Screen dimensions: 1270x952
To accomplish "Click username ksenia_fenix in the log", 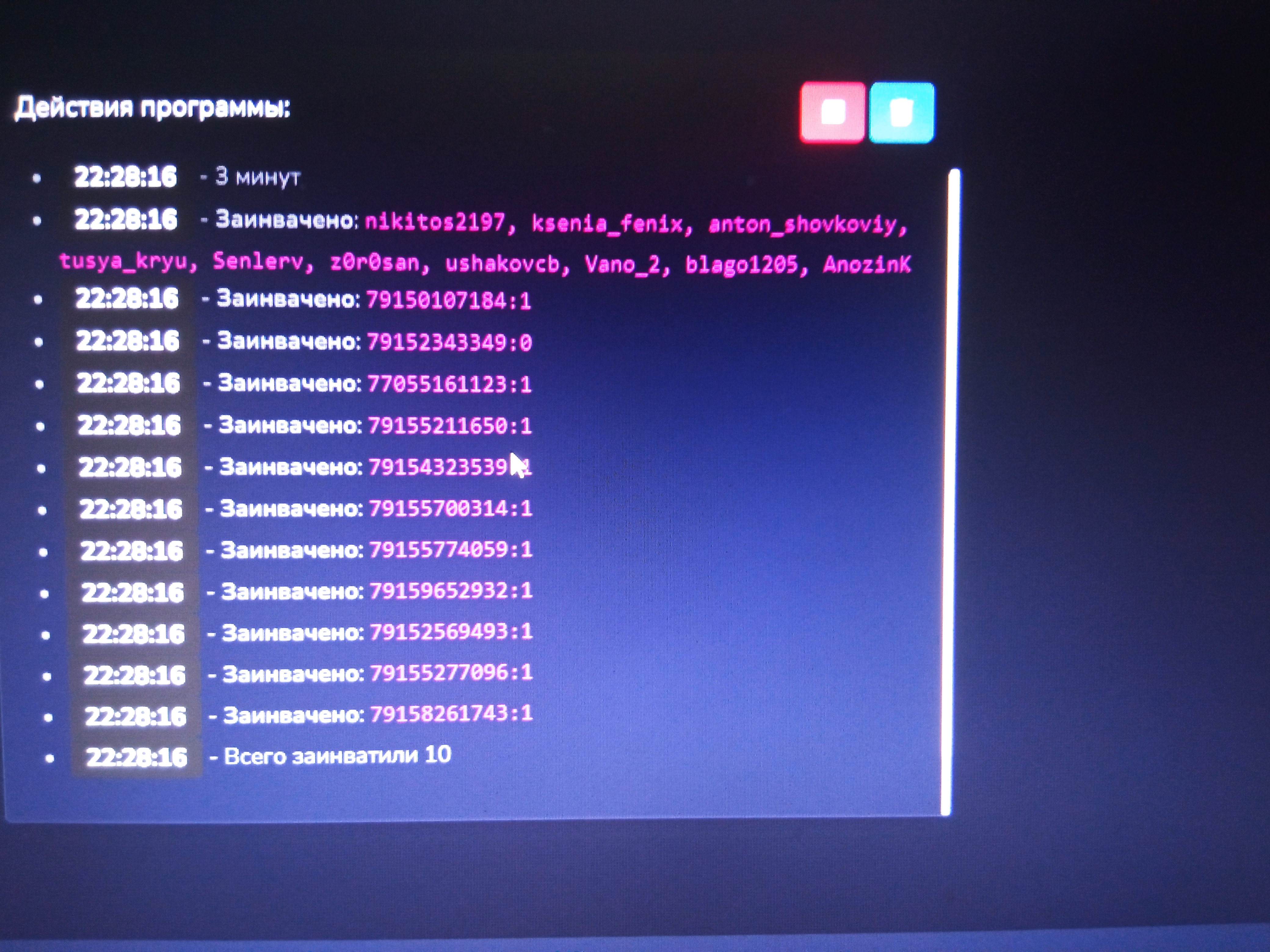I will (608, 223).
